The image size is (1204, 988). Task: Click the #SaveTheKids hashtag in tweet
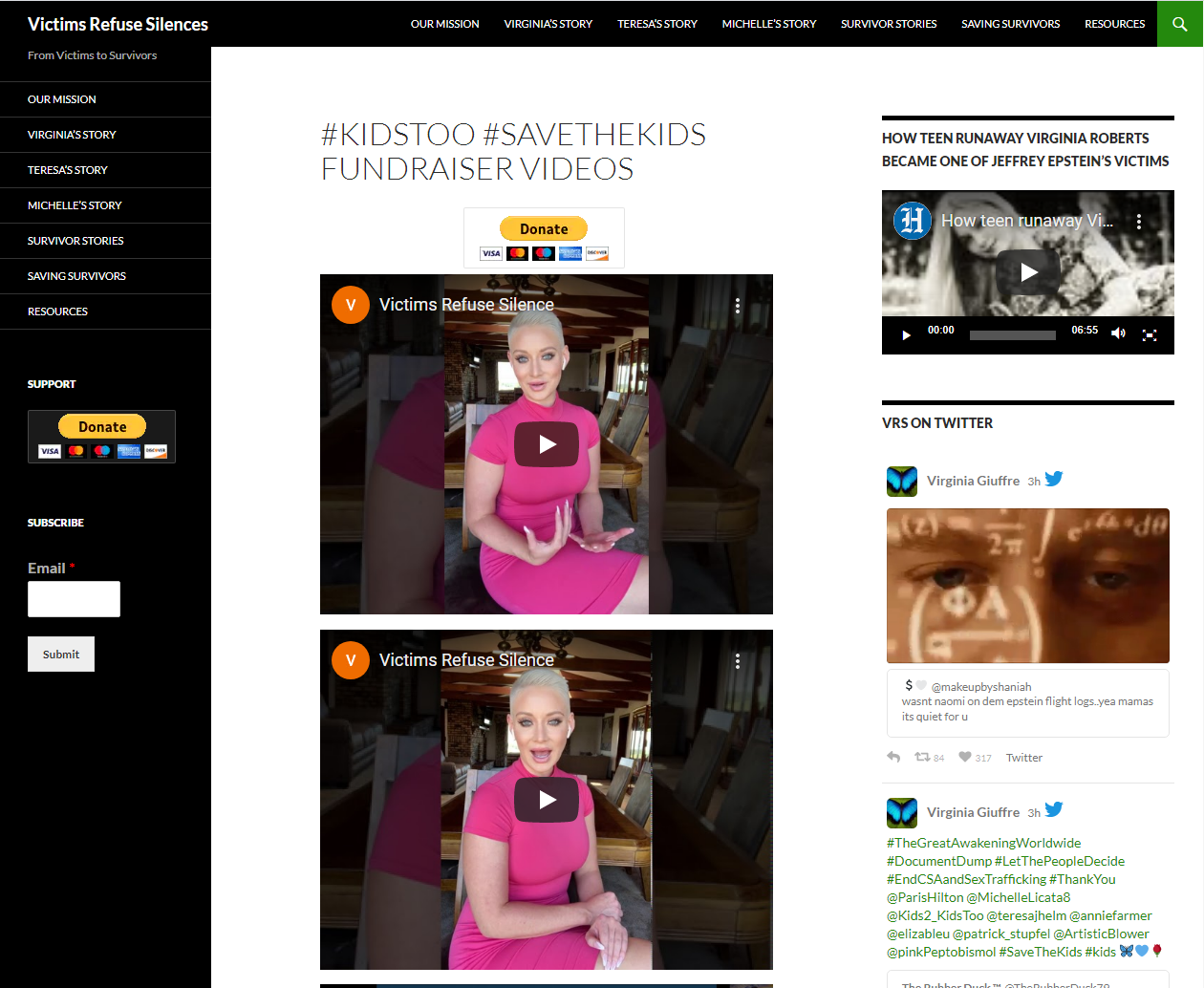coord(1041,952)
